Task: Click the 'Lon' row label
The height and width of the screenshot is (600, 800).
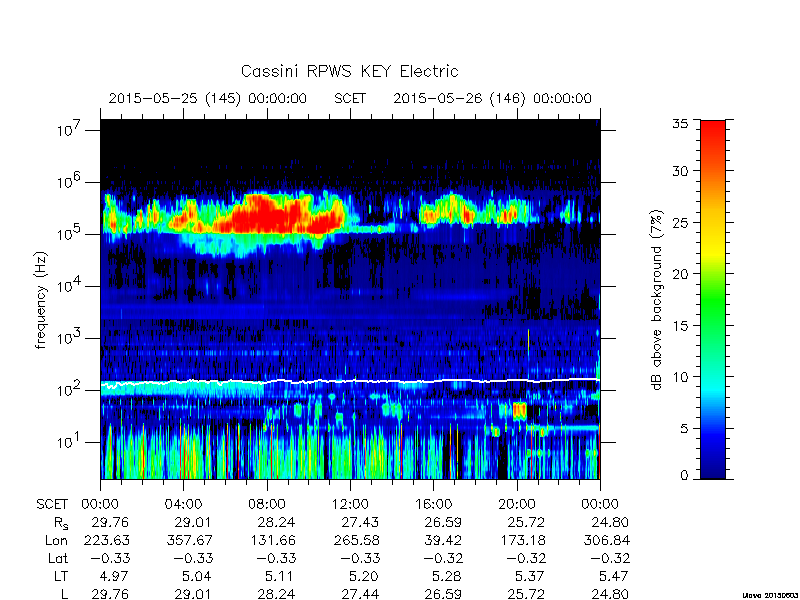Action: tap(56, 540)
